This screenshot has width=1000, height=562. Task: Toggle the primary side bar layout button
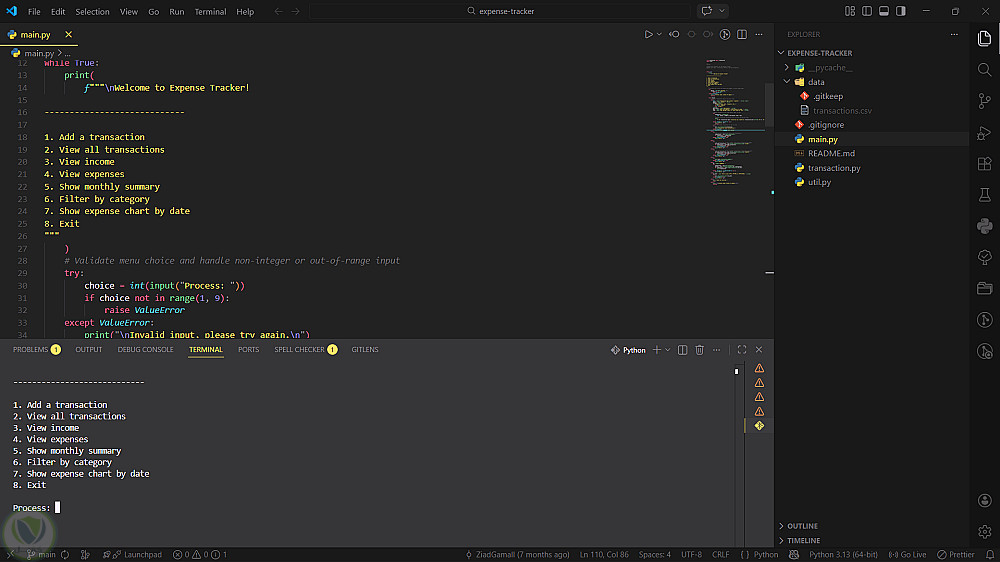point(867,11)
